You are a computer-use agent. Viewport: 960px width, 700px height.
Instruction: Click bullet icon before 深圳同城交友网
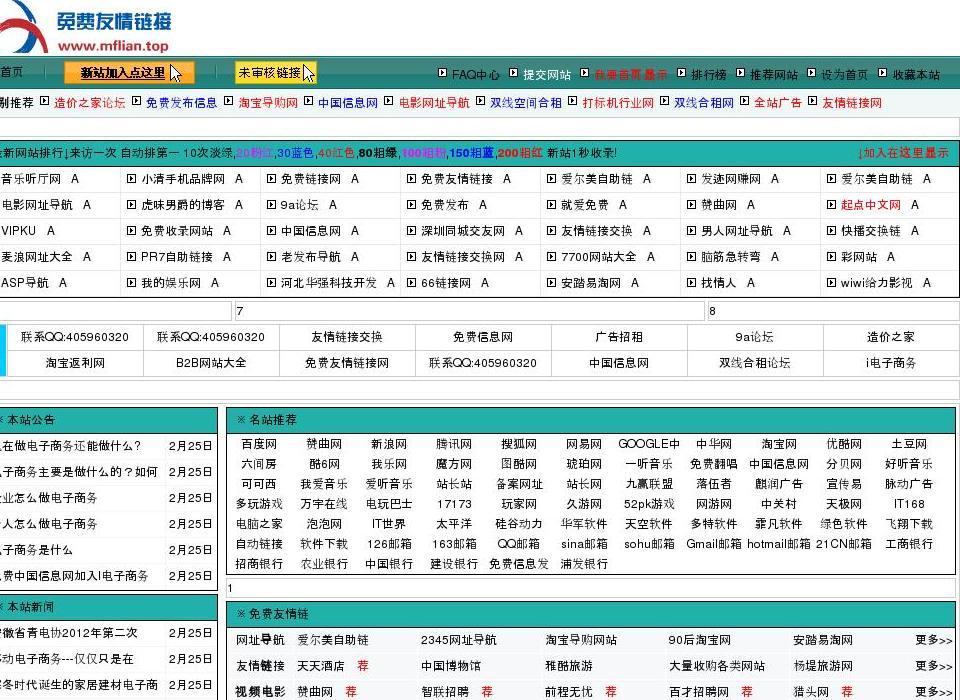pyautogui.click(x=411, y=231)
